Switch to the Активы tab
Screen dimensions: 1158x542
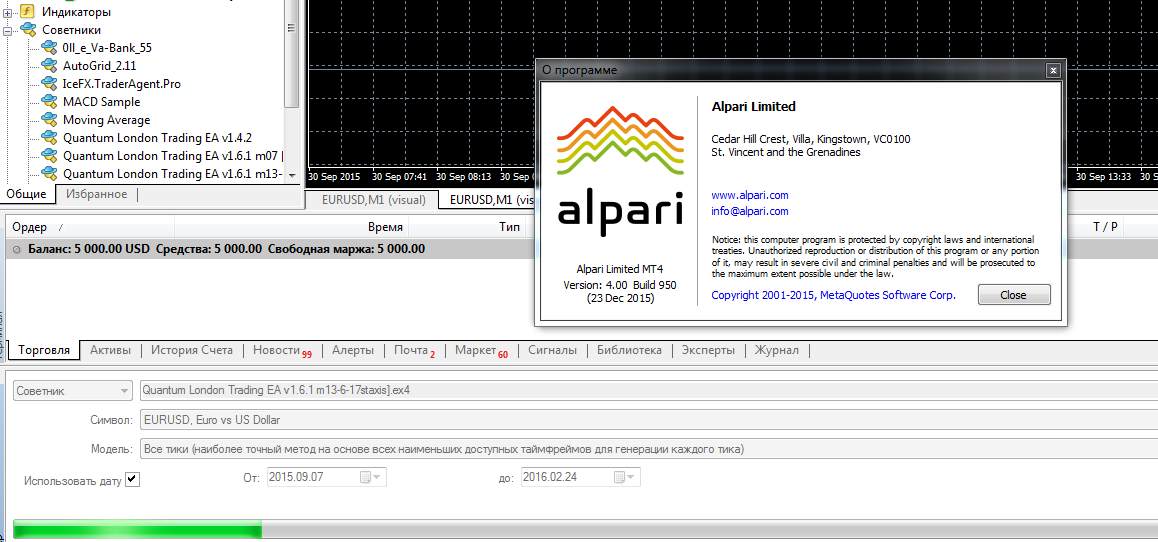(x=111, y=350)
